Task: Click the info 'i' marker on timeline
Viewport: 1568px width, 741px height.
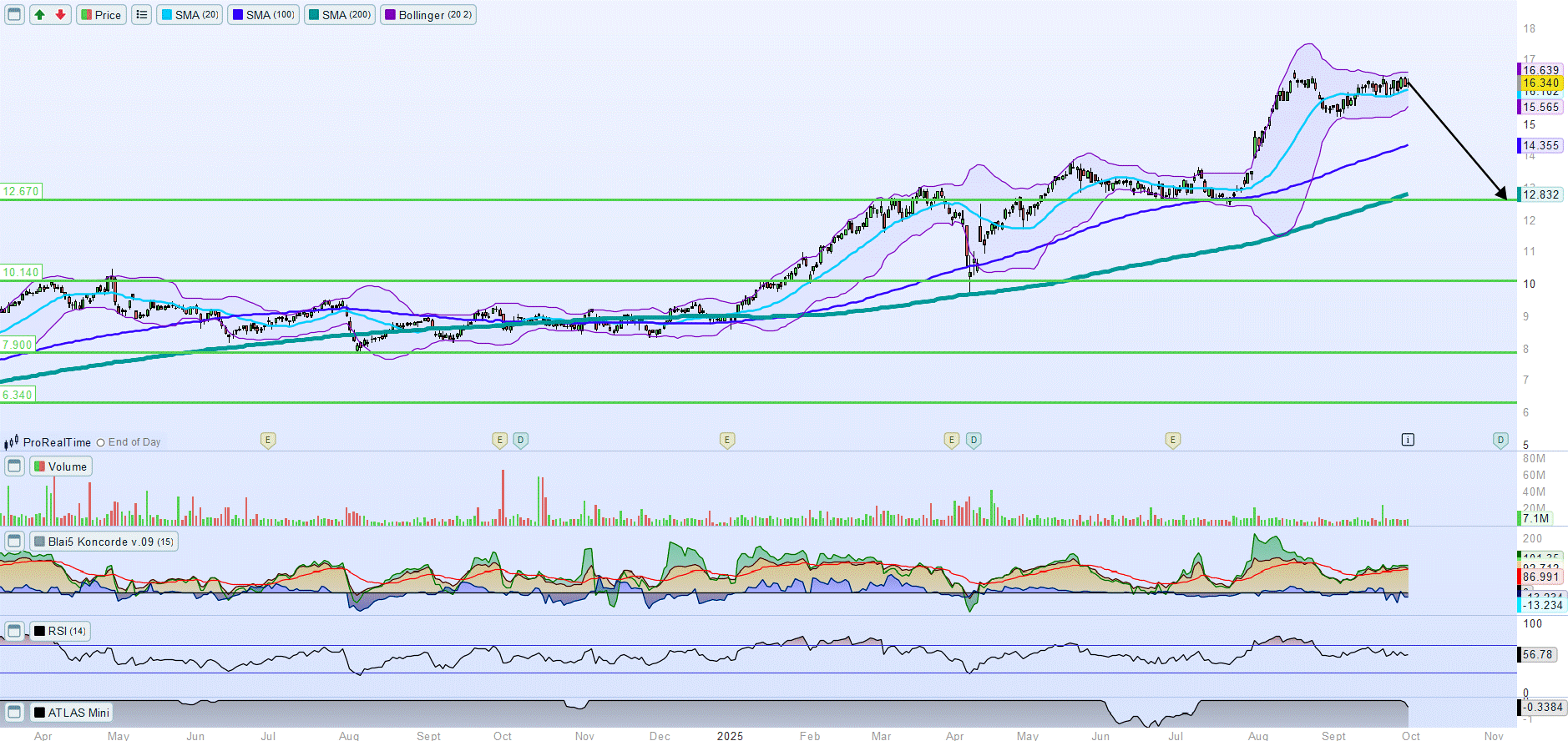Action: 1408,440
